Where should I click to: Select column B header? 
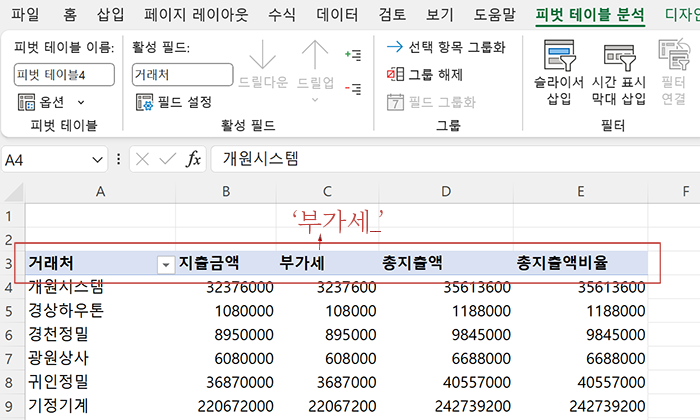(x=226, y=192)
